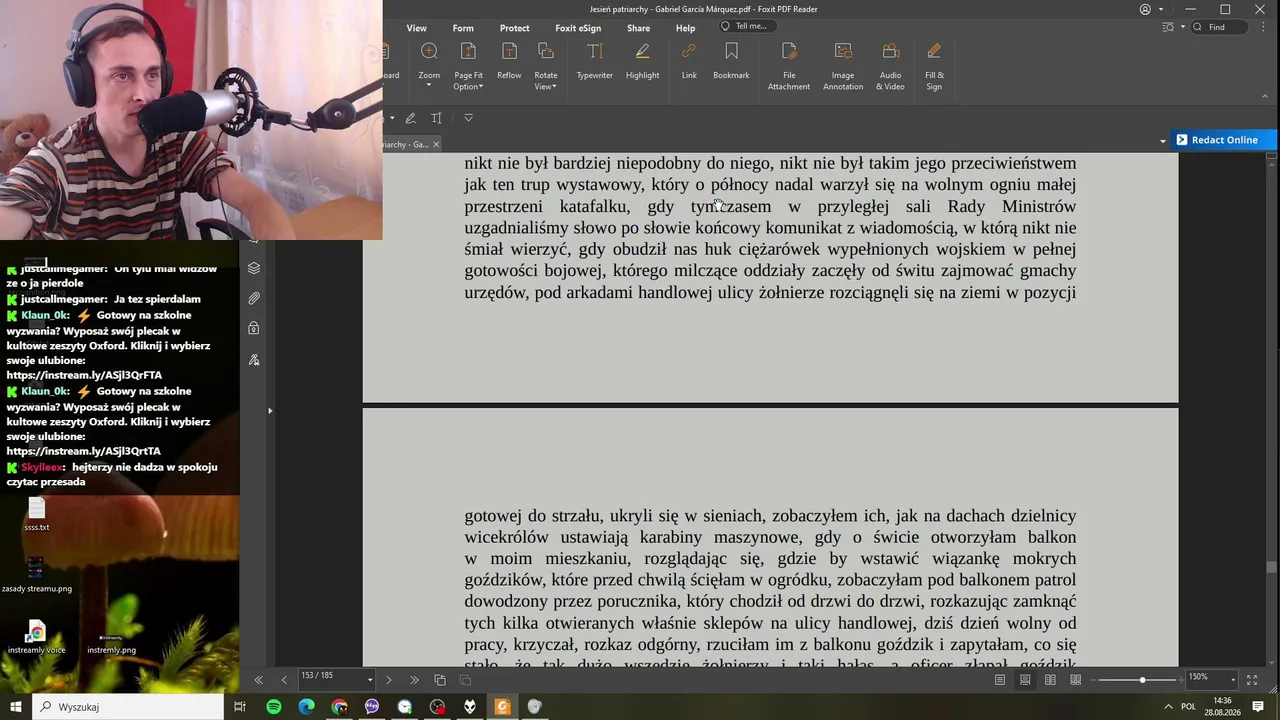Open the page number dropdown arrow

pyautogui.click(x=370, y=680)
